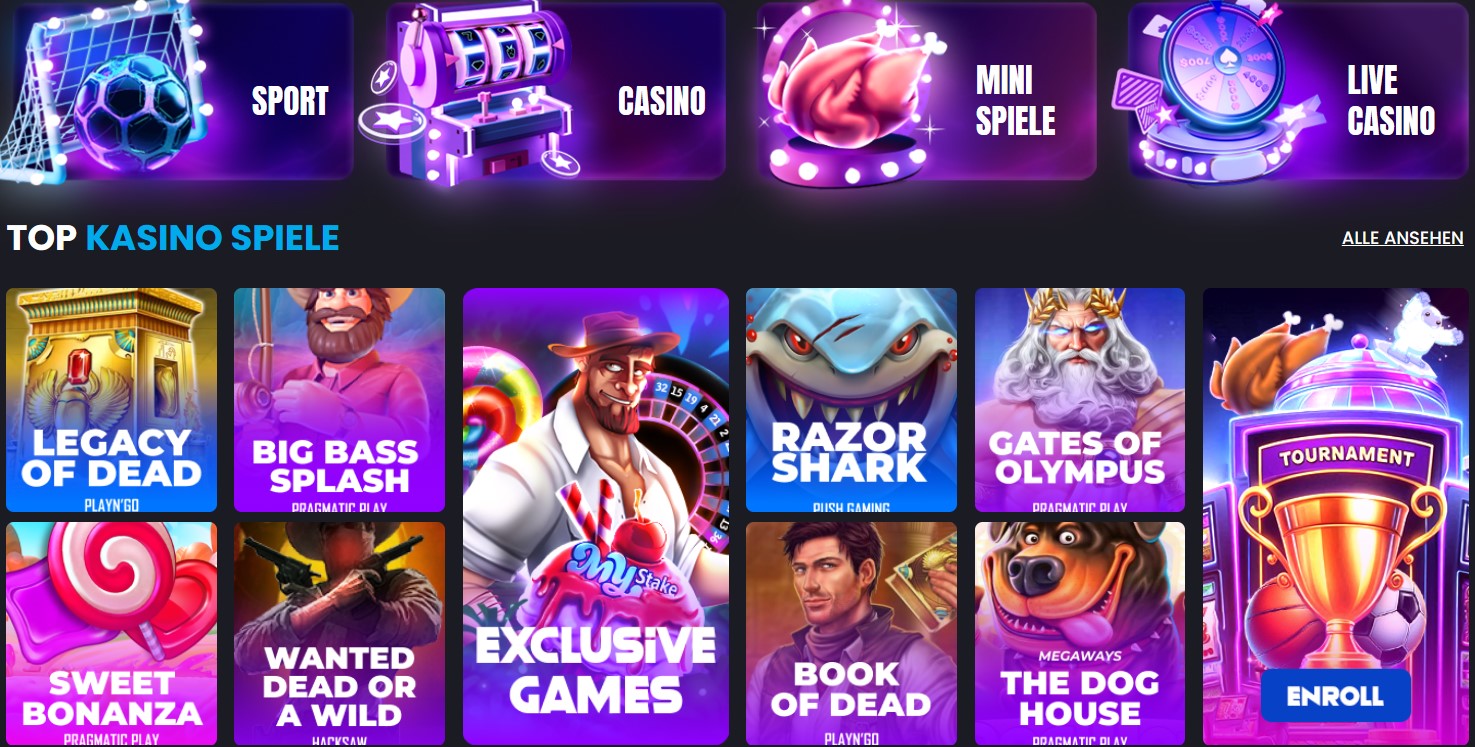Open the Big Bass Splash game tile
Viewport: 1475px width, 747px height.
pyautogui.click(x=339, y=400)
